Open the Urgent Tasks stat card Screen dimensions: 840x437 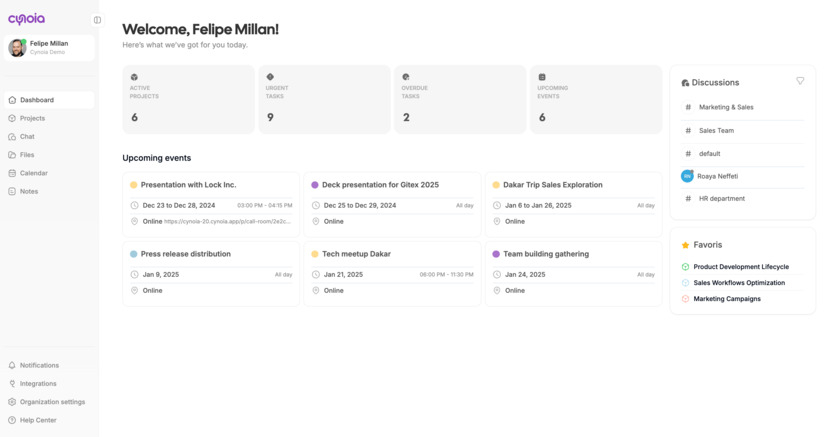pos(324,99)
